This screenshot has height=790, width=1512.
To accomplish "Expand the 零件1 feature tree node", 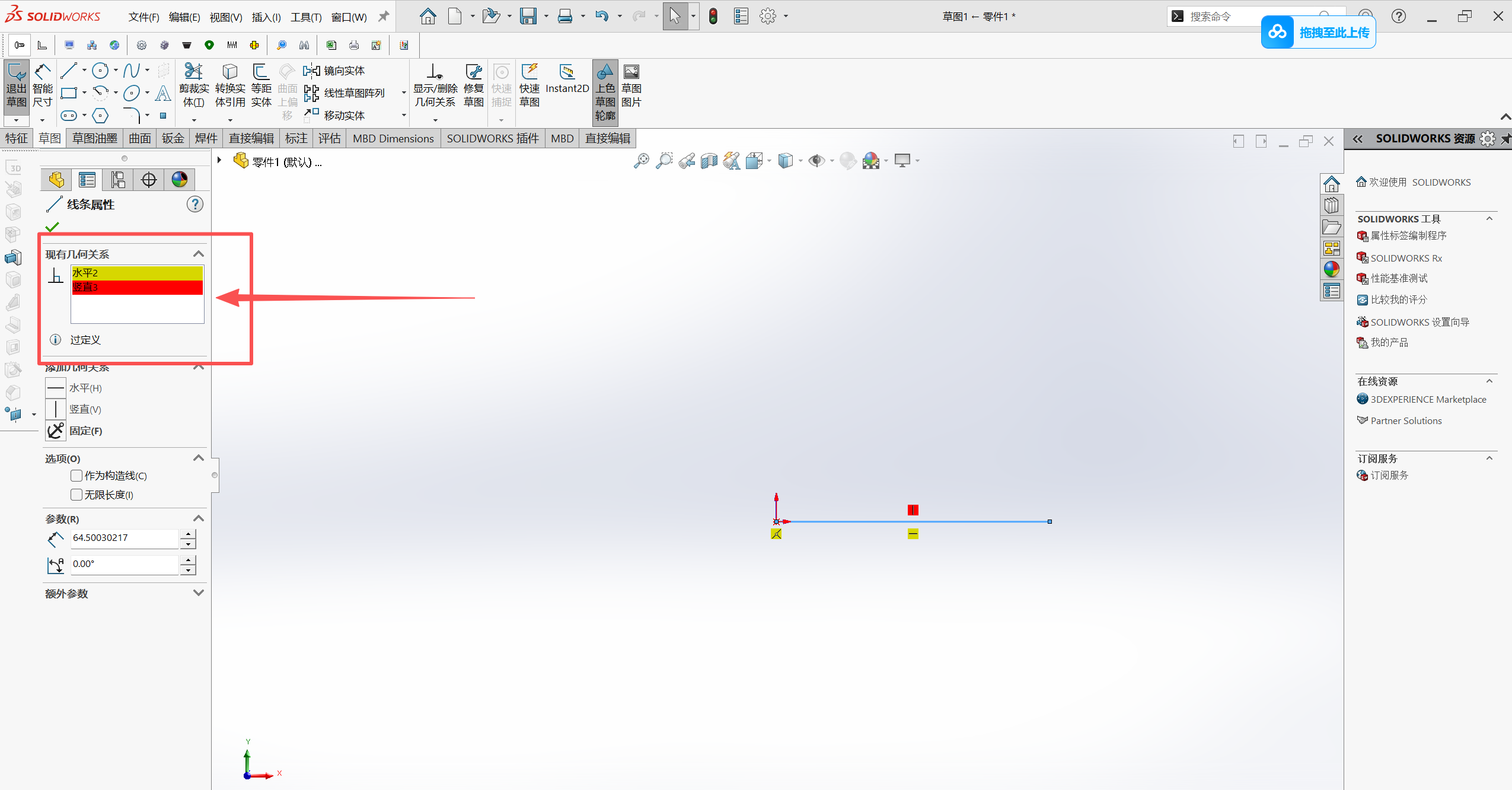I will click(219, 160).
